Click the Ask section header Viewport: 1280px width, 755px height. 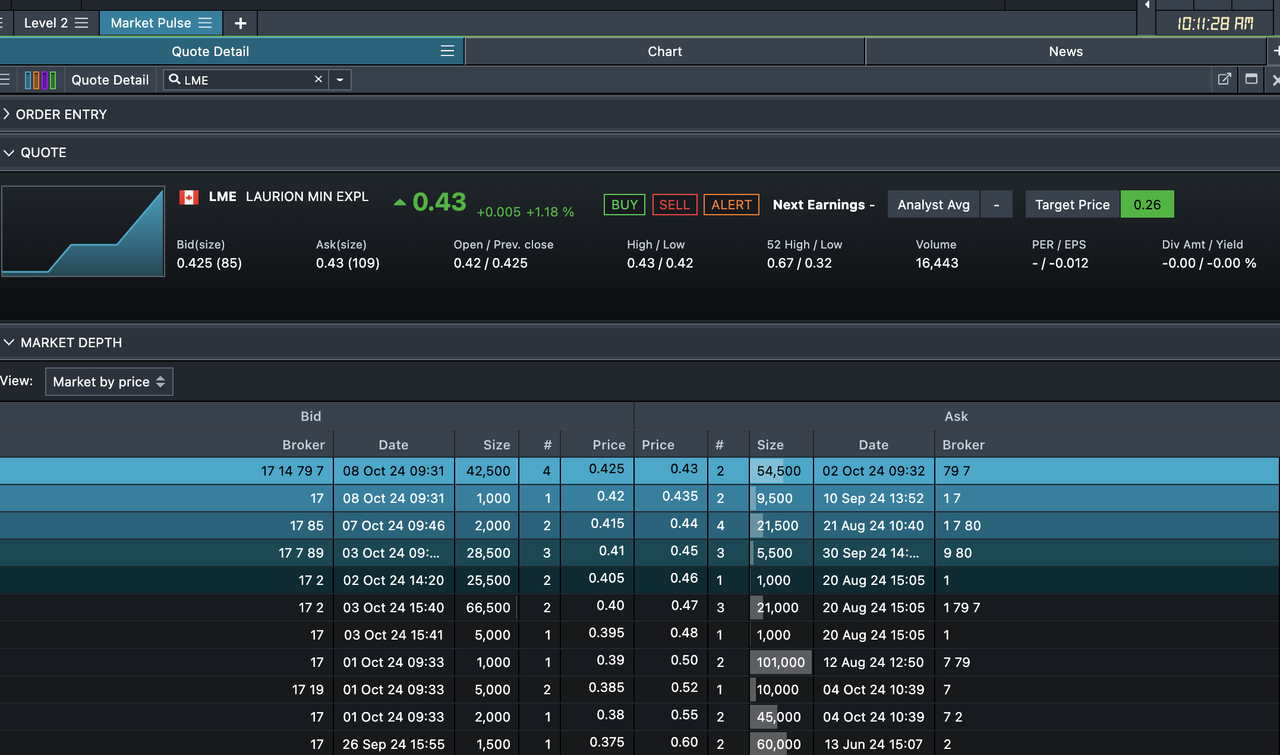coord(956,416)
